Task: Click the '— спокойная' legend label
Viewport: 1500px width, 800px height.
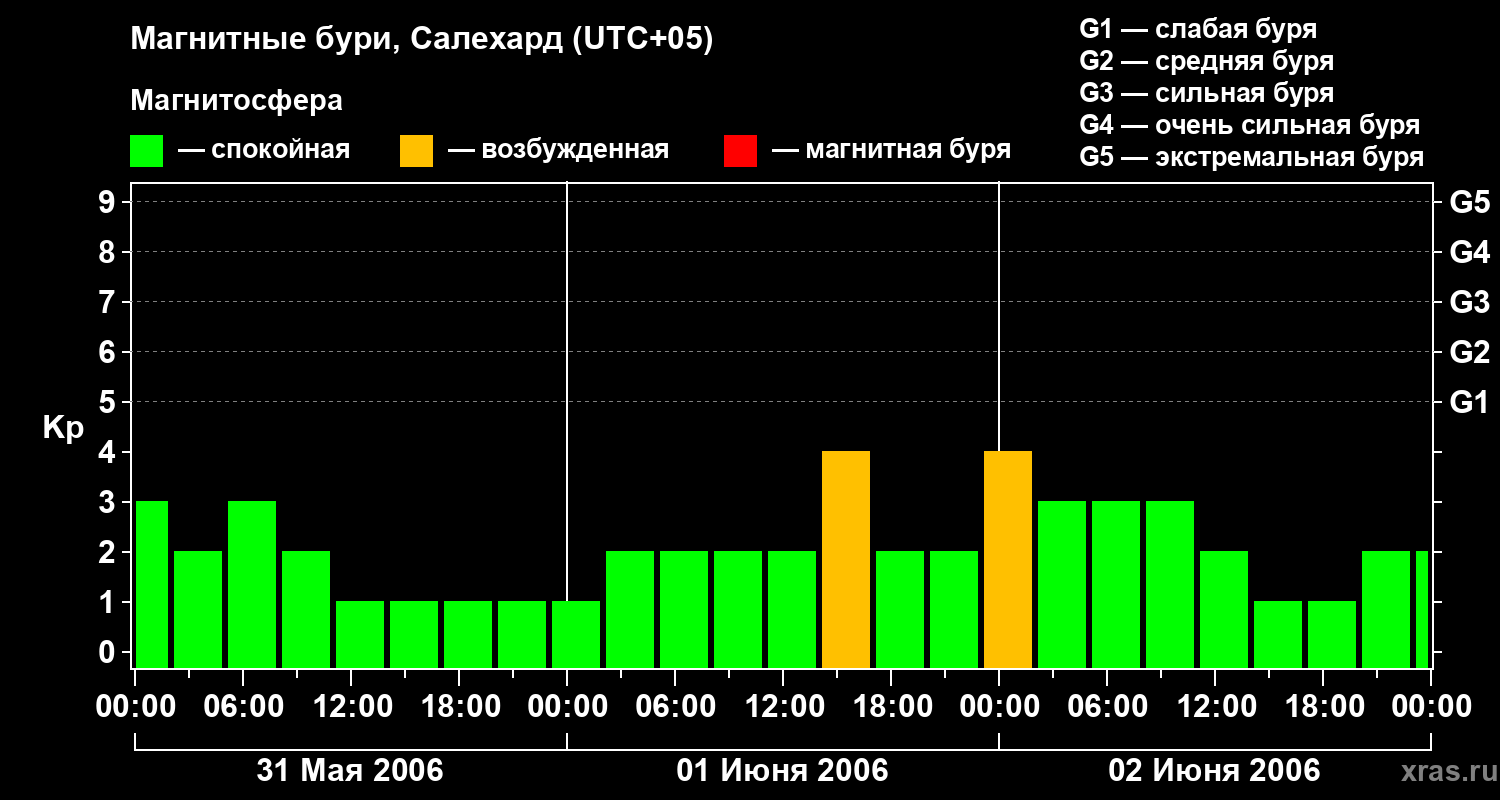Action: [264, 150]
